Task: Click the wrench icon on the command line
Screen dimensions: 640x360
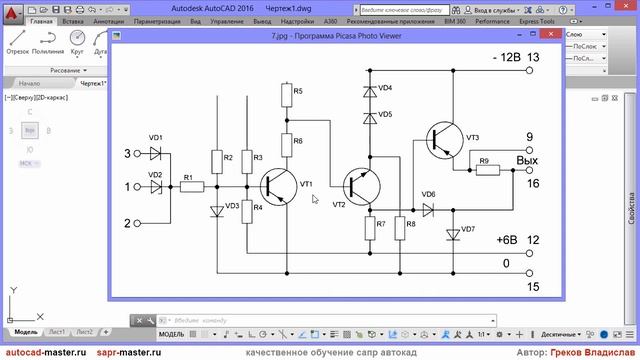Action: point(150,320)
